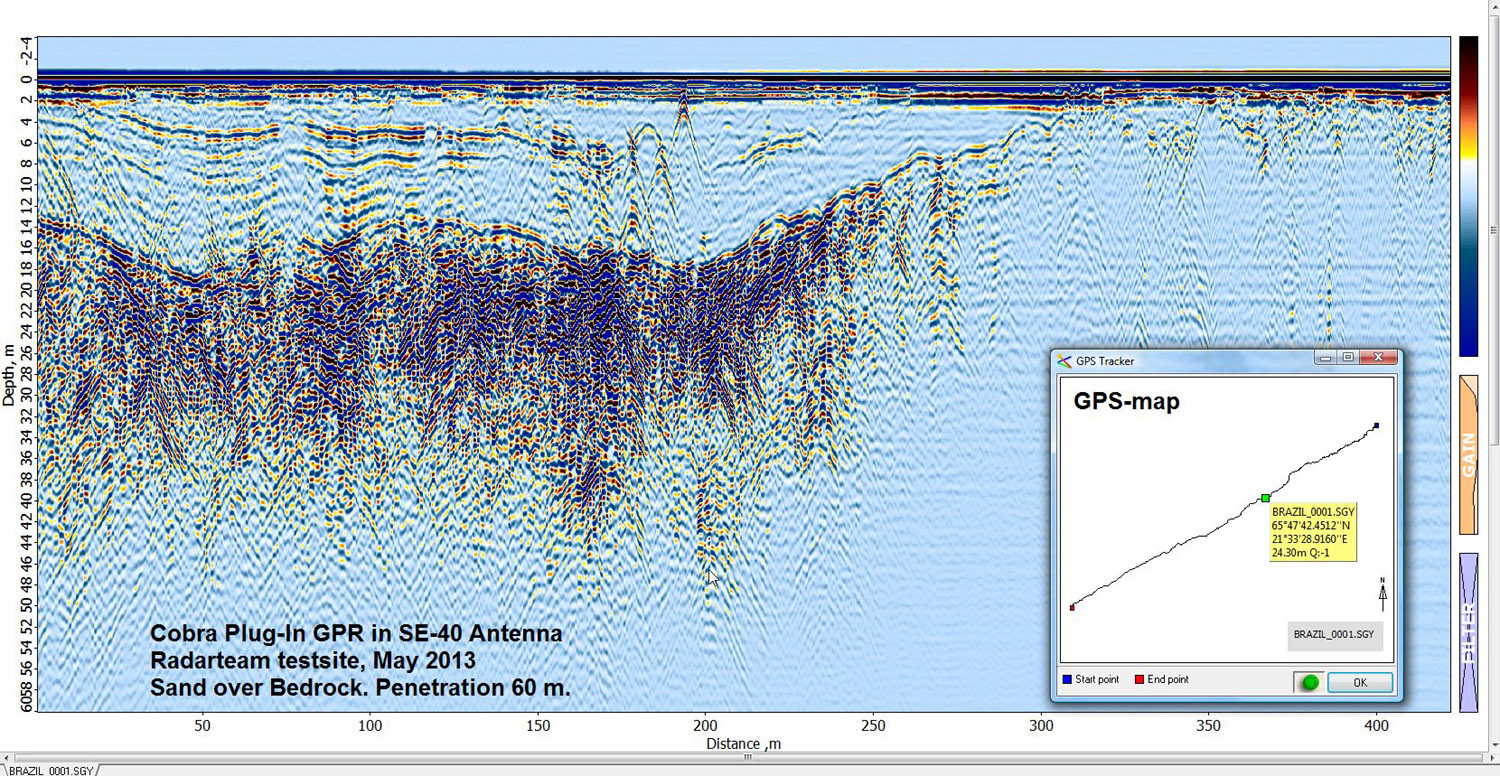Click the gray BRAZIL_0001.SGY filename label
The height and width of the screenshot is (776, 1500).
click(x=1334, y=635)
